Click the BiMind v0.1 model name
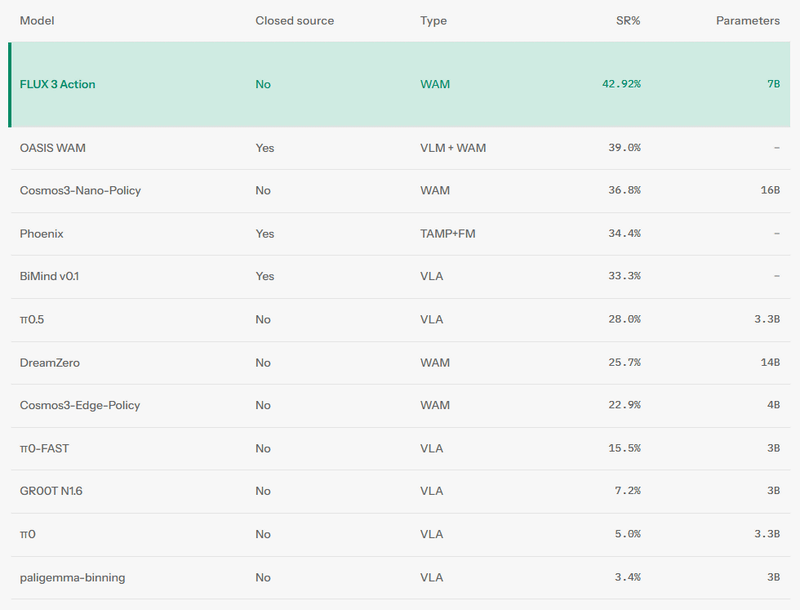Image resolution: width=800 pixels, height=610 pixels. [49, 276]
